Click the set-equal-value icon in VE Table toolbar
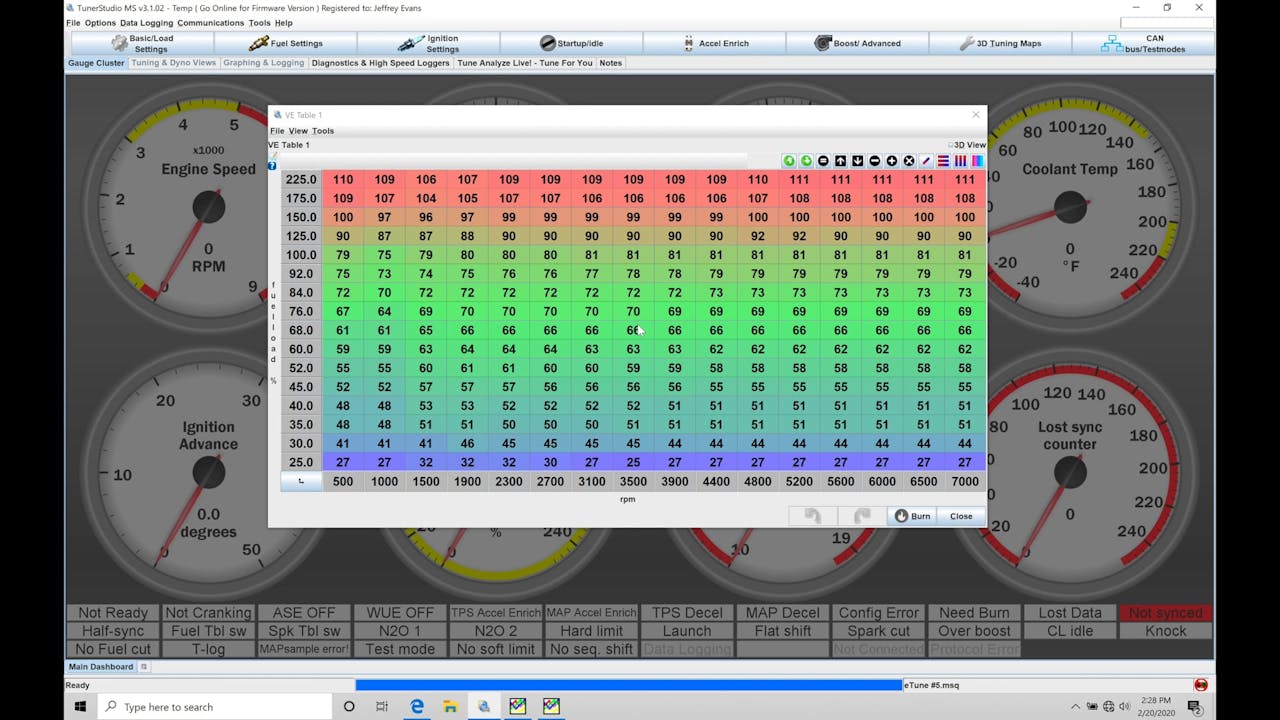 [823, 160]
